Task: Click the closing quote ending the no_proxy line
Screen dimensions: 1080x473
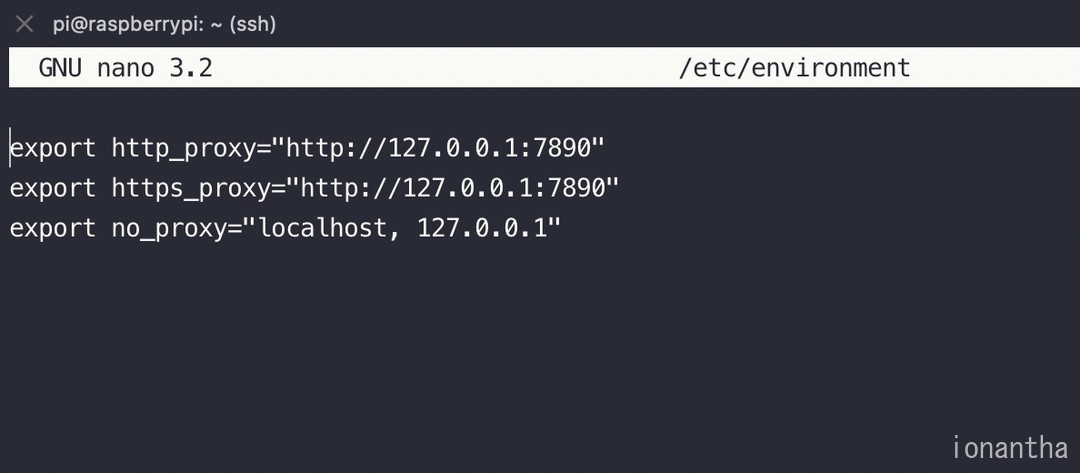Action: pos(555,222)
